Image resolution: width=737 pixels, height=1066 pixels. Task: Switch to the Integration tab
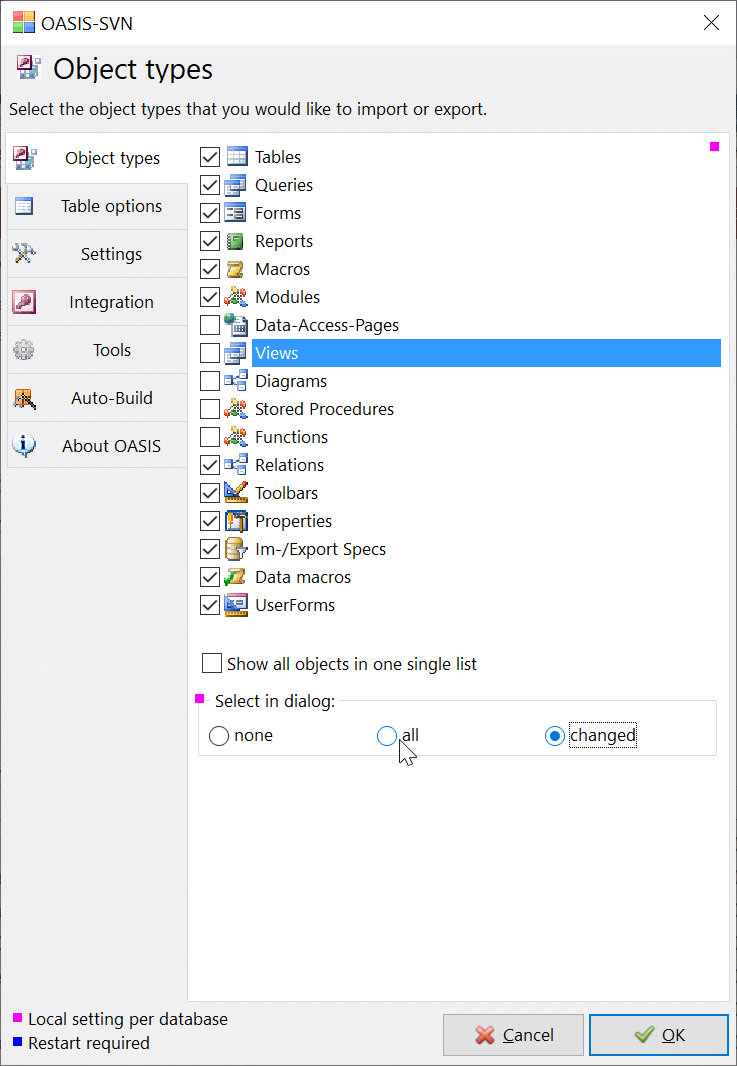97,302
